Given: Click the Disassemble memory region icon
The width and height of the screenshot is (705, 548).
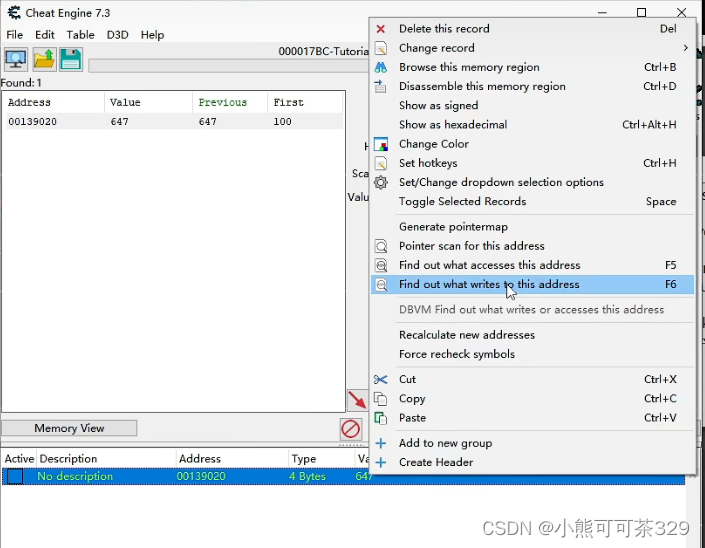Looking at the screenshot, I should [380, 86].
